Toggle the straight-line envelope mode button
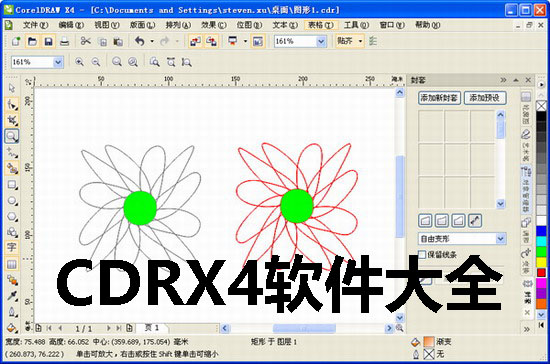This screenshot has height=364, width=550. tap(425, 221)
